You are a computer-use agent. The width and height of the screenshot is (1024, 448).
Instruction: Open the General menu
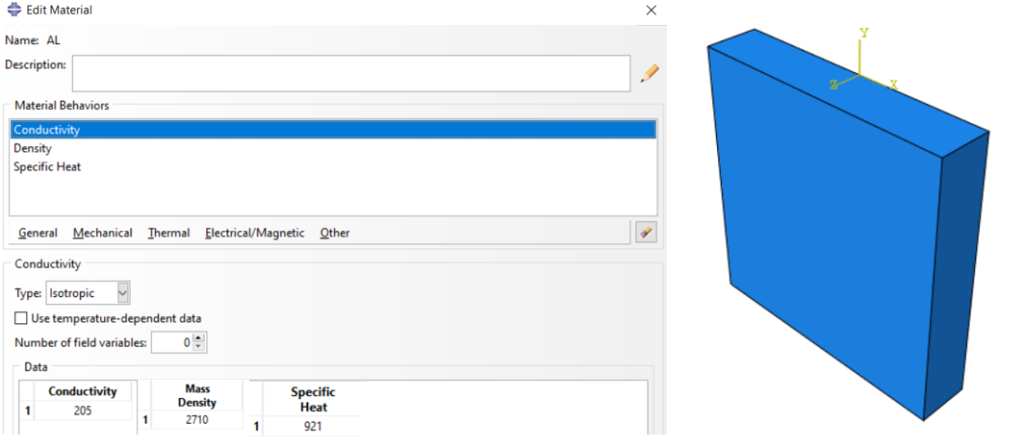(x=38, y=233)
